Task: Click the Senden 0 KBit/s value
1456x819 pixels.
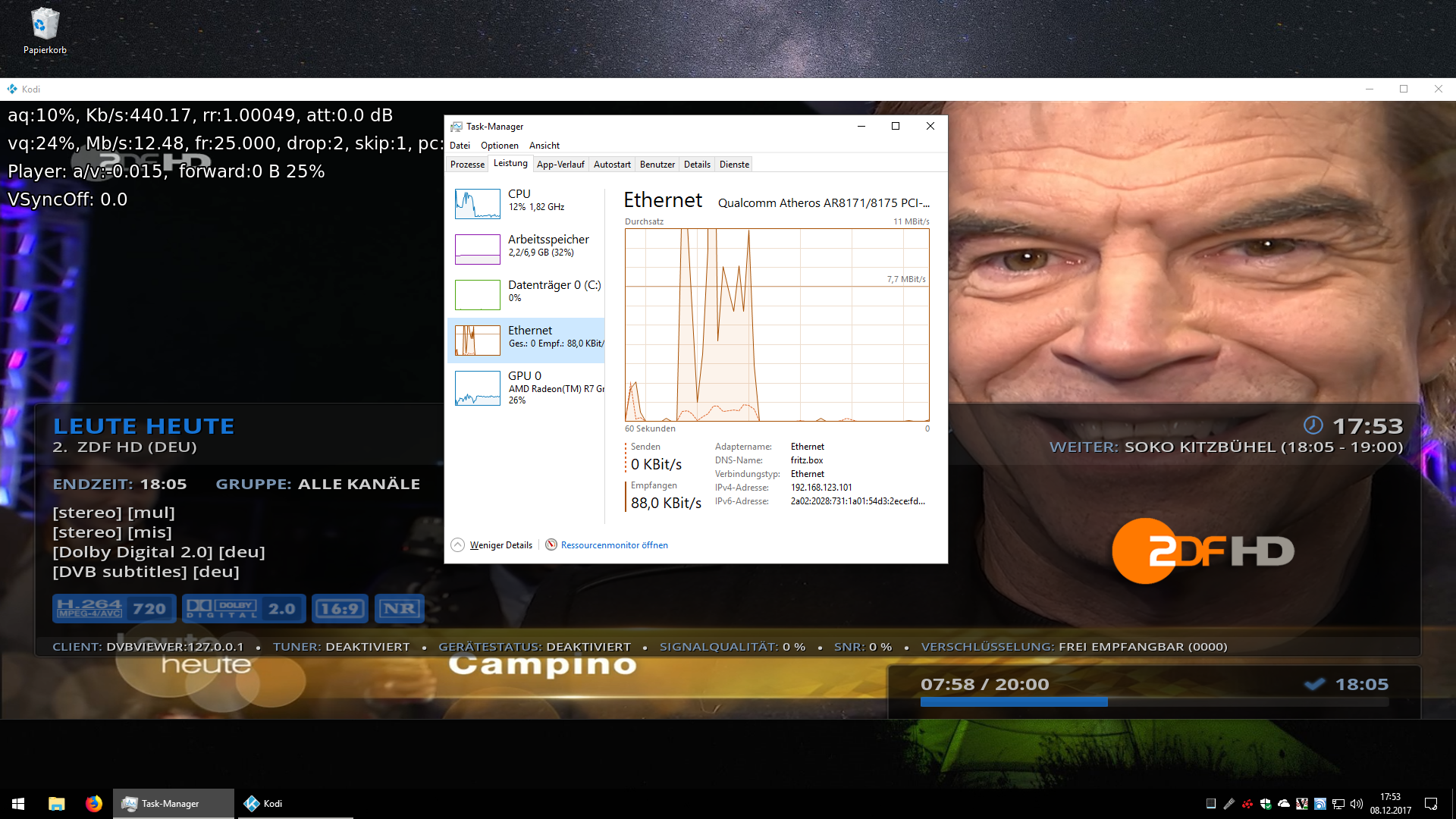Action: (x=656, y=464)
